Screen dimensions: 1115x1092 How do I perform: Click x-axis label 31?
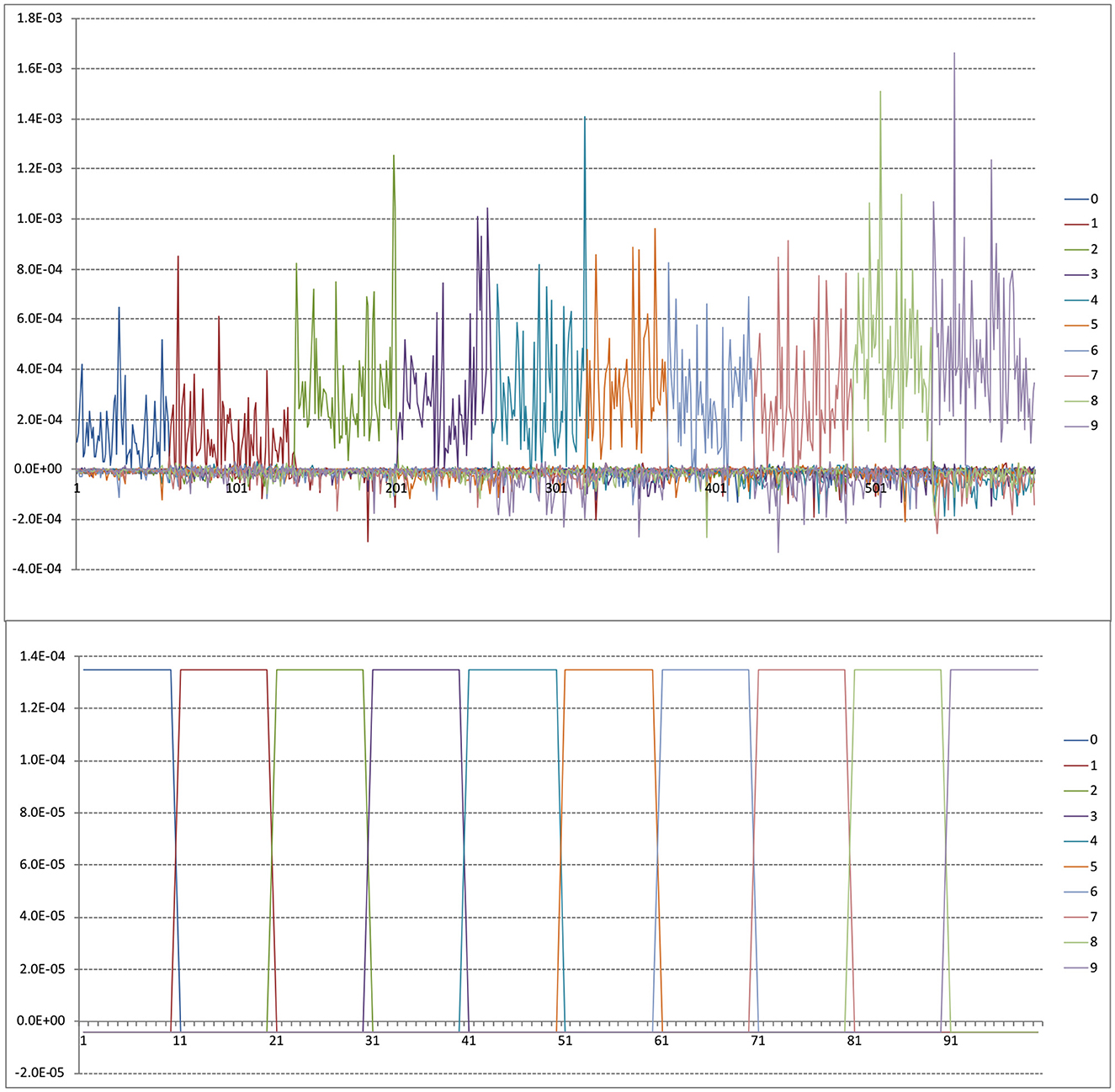(373, 1041)
